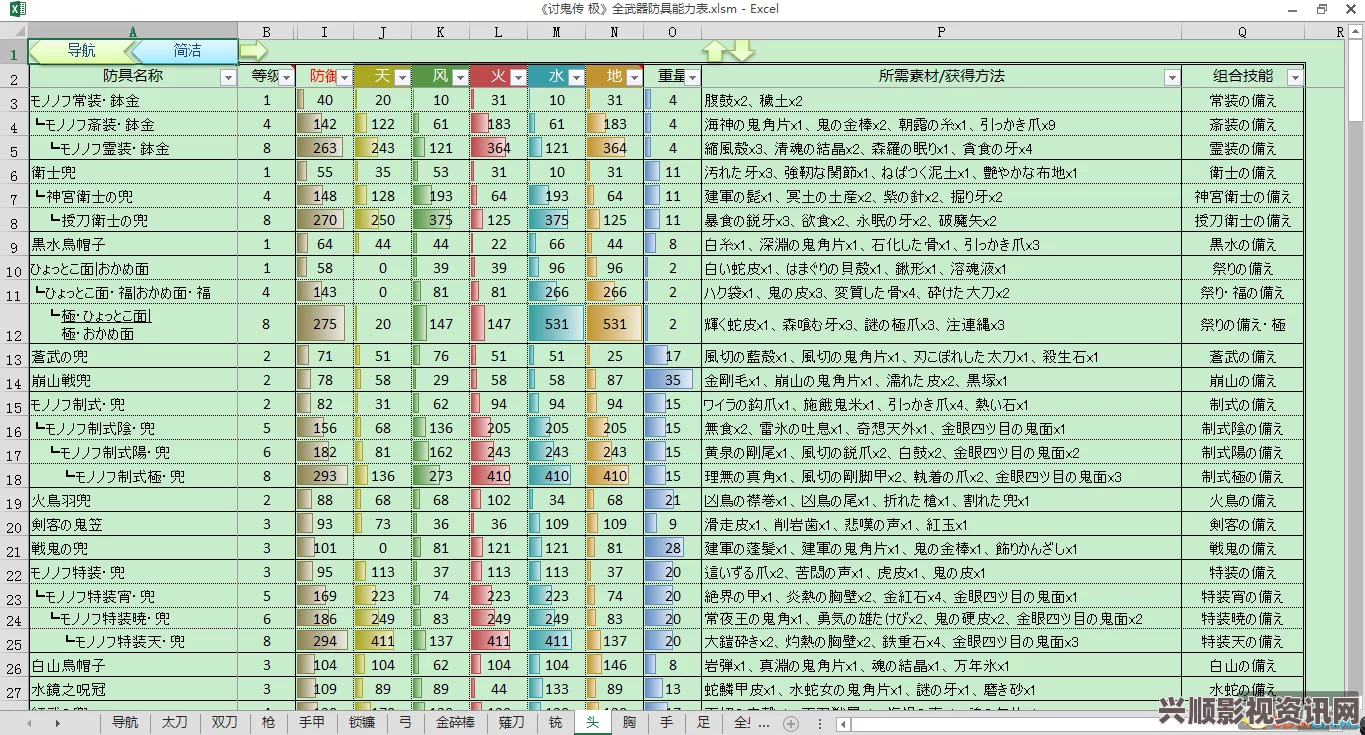Select skill cell 祭りの備え·極
Screen dimensions: 1365x735
click(x=1243, y=324)
